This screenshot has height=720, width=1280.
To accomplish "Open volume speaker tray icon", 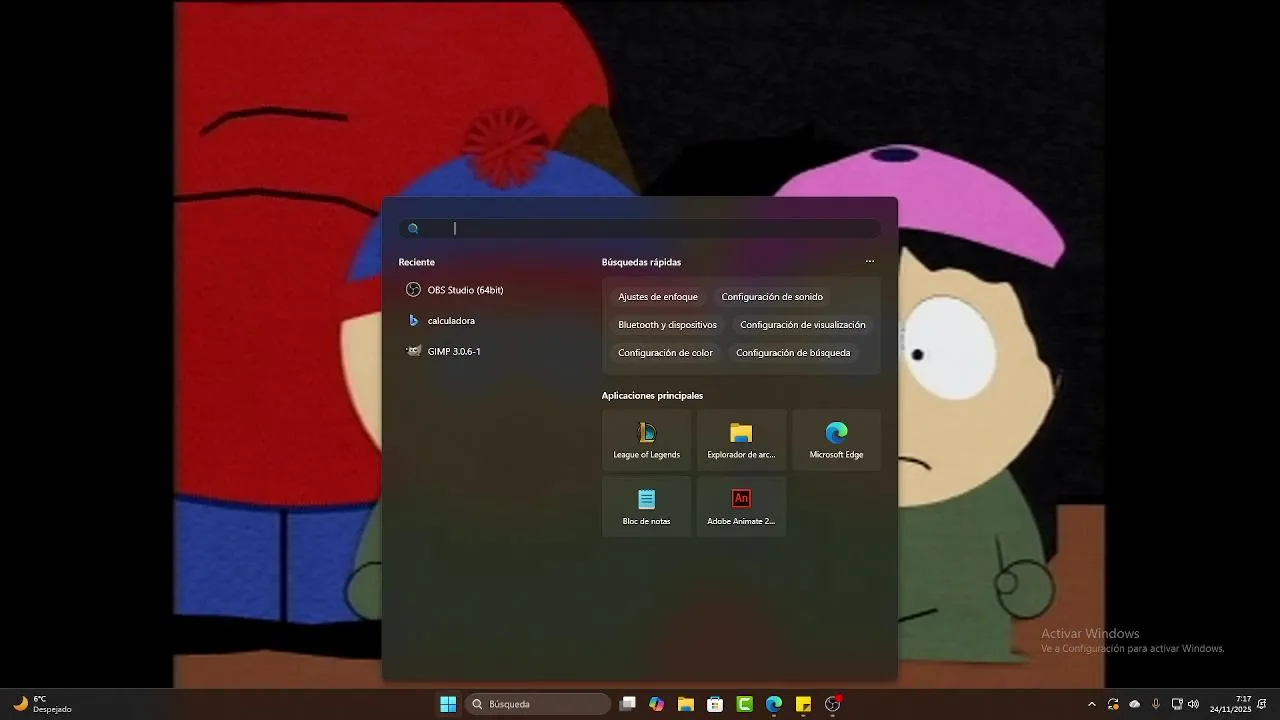I will pos(1193,704).
